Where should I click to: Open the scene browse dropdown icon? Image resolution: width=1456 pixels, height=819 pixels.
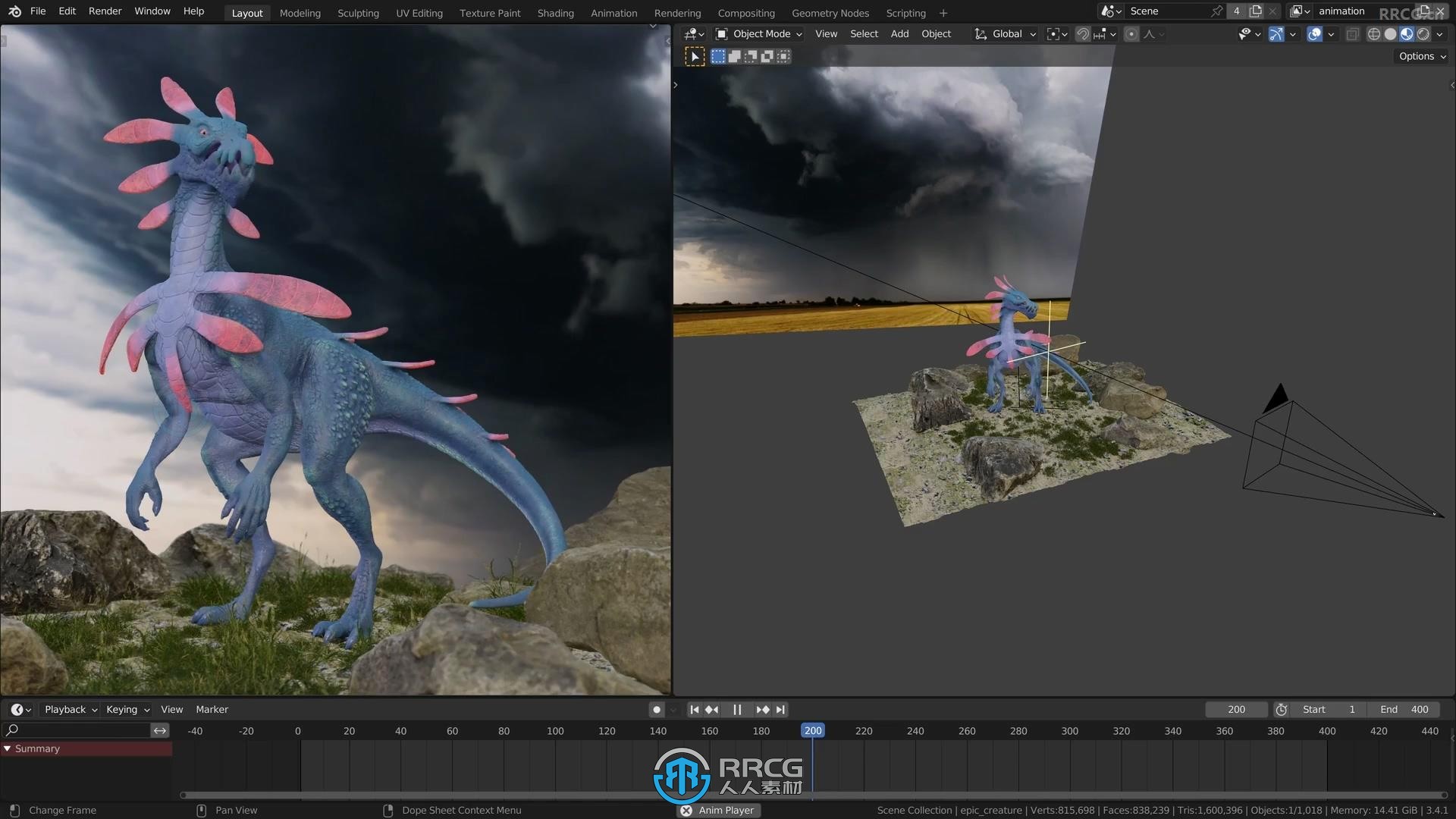pos(1112,11)
